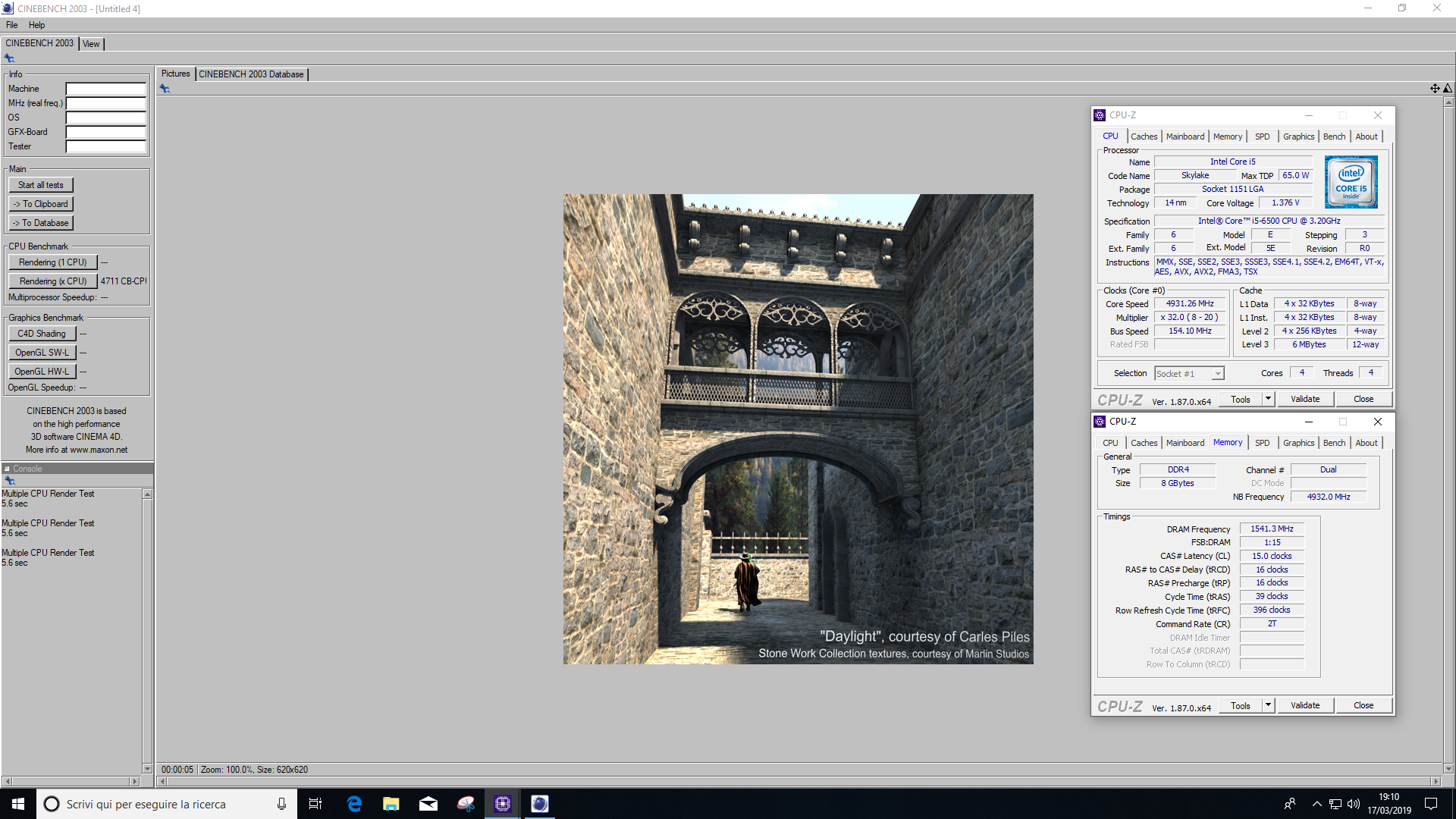Viewport: 1456px width, 819px height.
Task: Run the C4D Shading test
Action: (x=42, y=334)
